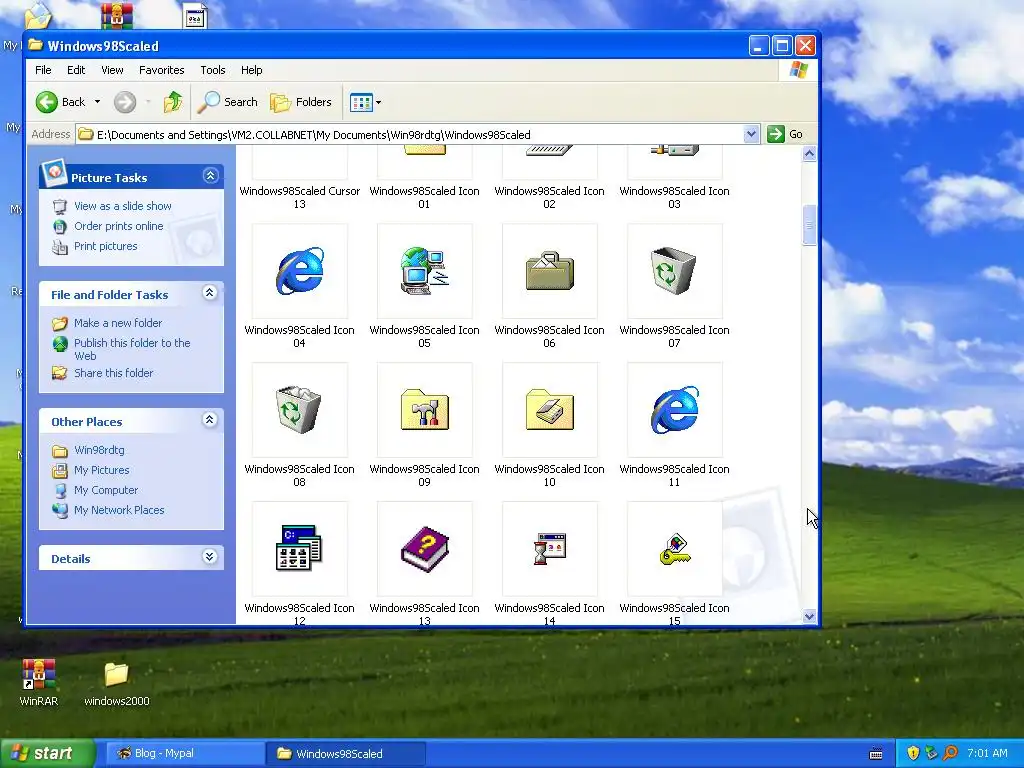Select label Windows98Scaled Icon 01
This screenshot has width=1024, height=768.
[424, 197]
